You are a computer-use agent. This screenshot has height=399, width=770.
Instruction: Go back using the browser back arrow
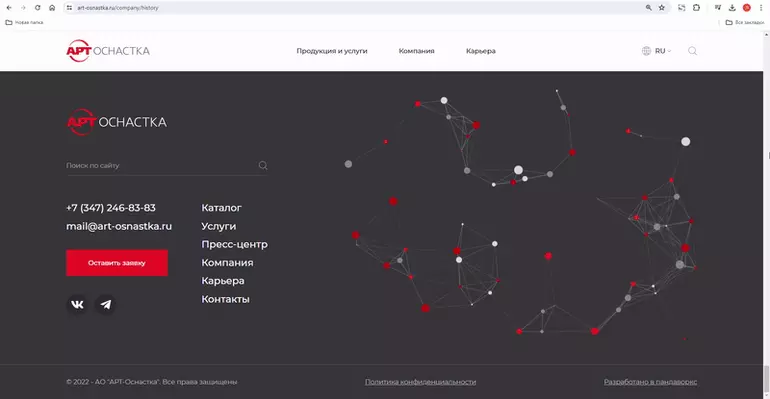click(9, 8)
